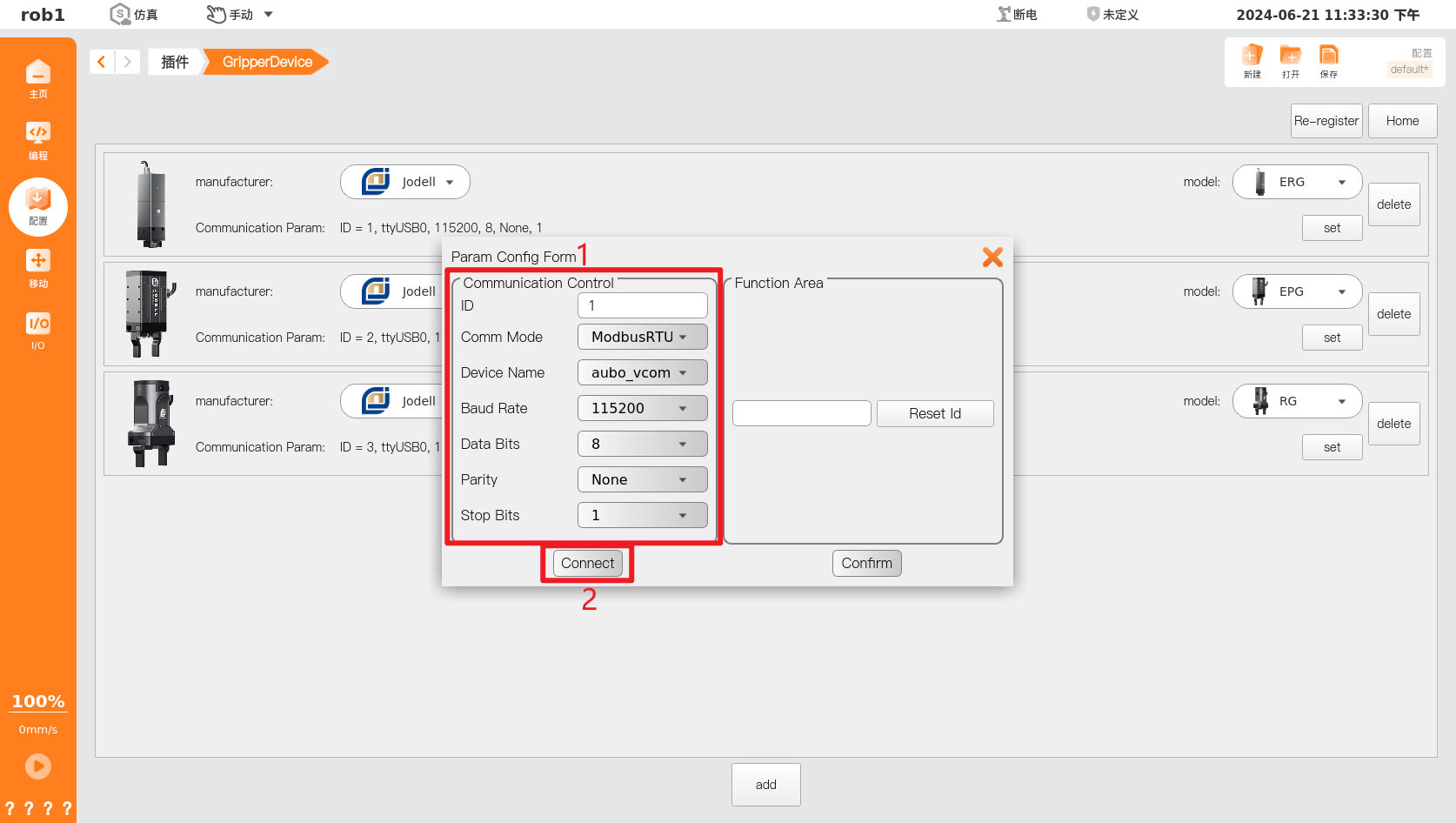Click the Connect button

[x=587, y=563]
